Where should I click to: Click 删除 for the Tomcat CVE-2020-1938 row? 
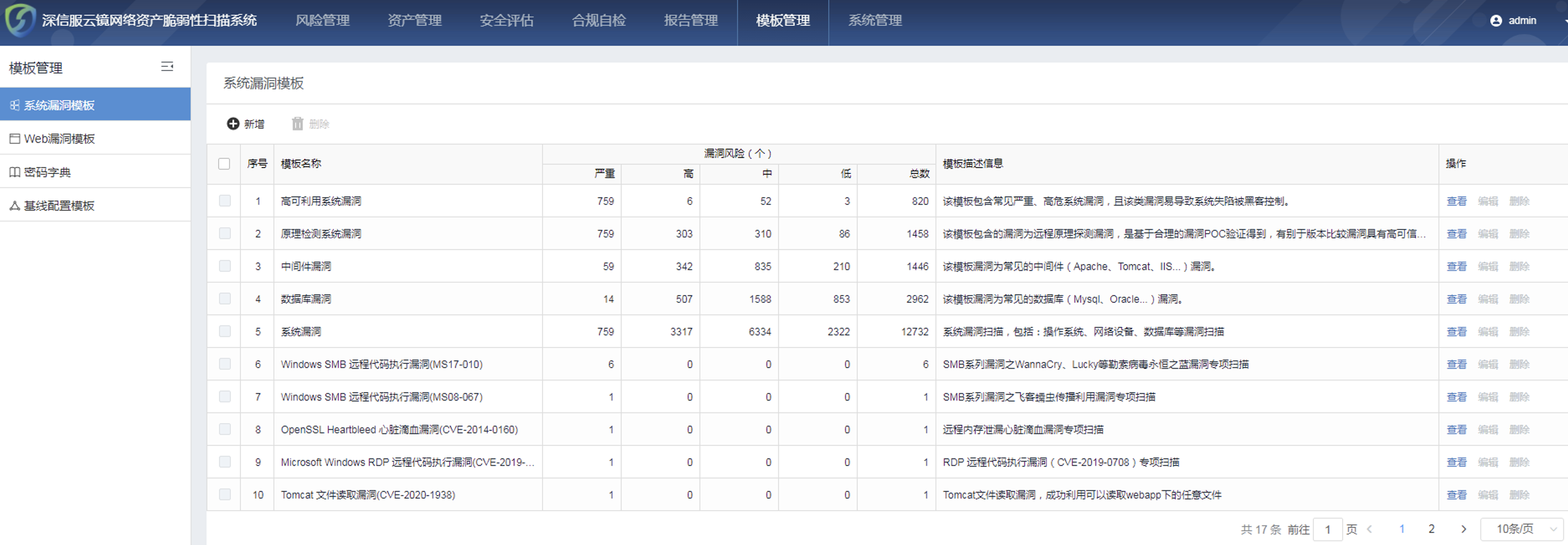tap(1519, 494)
